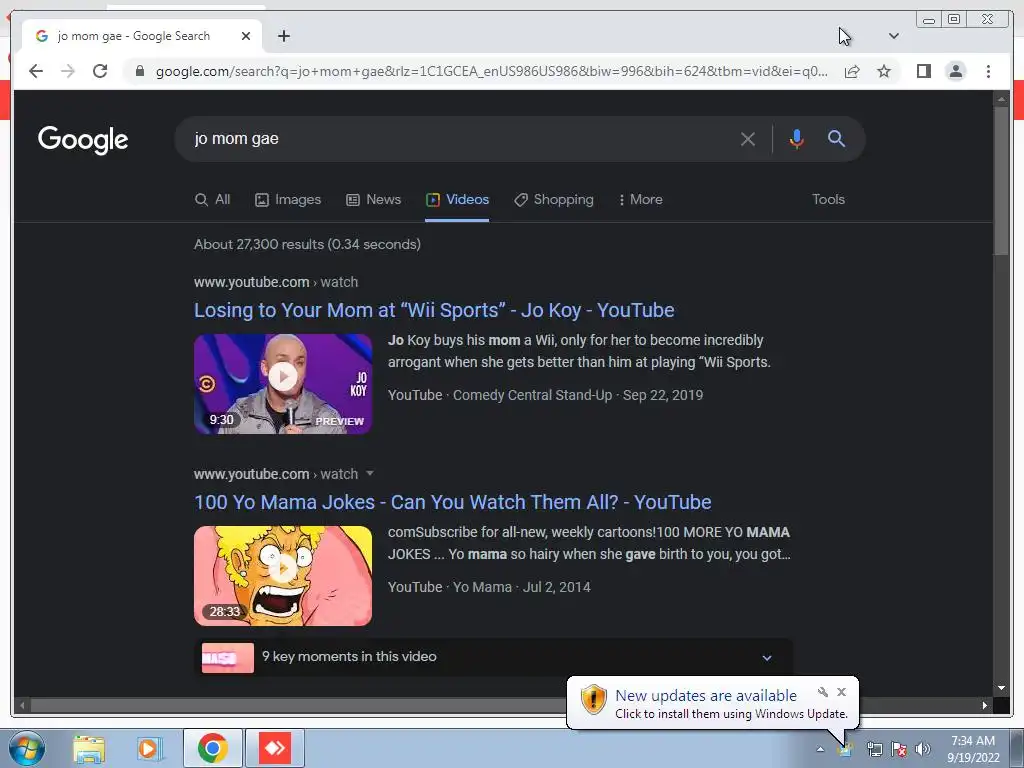Image resolution: width=1024 pixels, height=768 pixels.
Task: Click first result's 'www.youtube.com › watch' breadcrumb
Action: pyautogui.click(x=276, y=282)
